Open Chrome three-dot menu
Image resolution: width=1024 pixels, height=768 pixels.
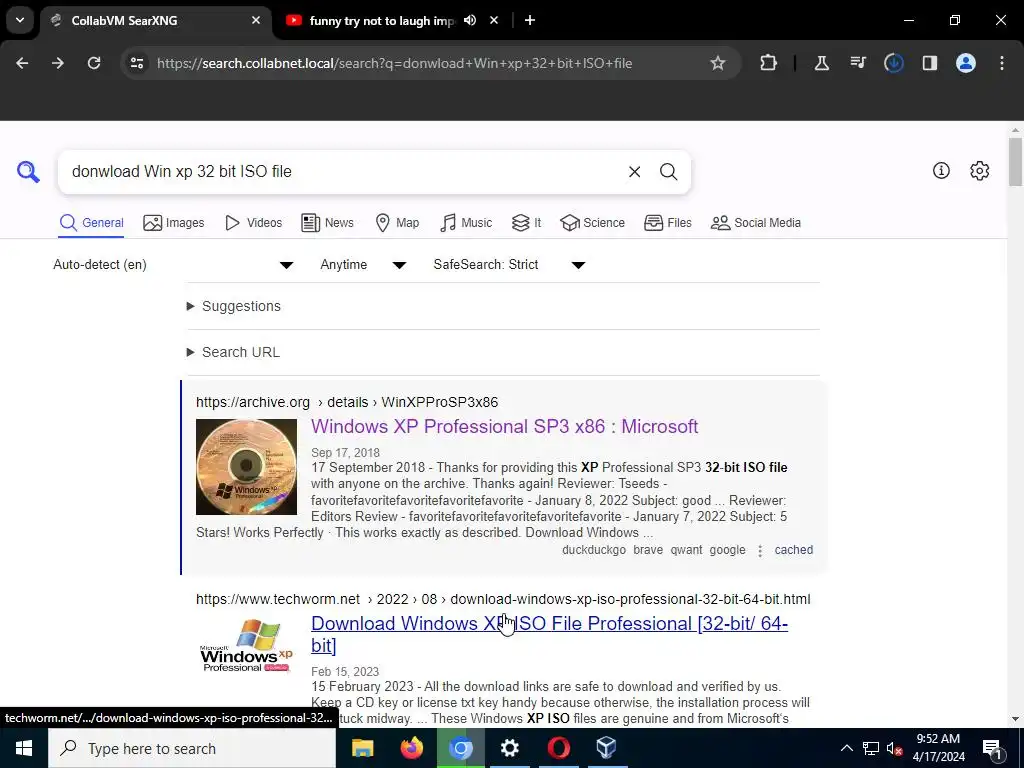coord(1002,63)
